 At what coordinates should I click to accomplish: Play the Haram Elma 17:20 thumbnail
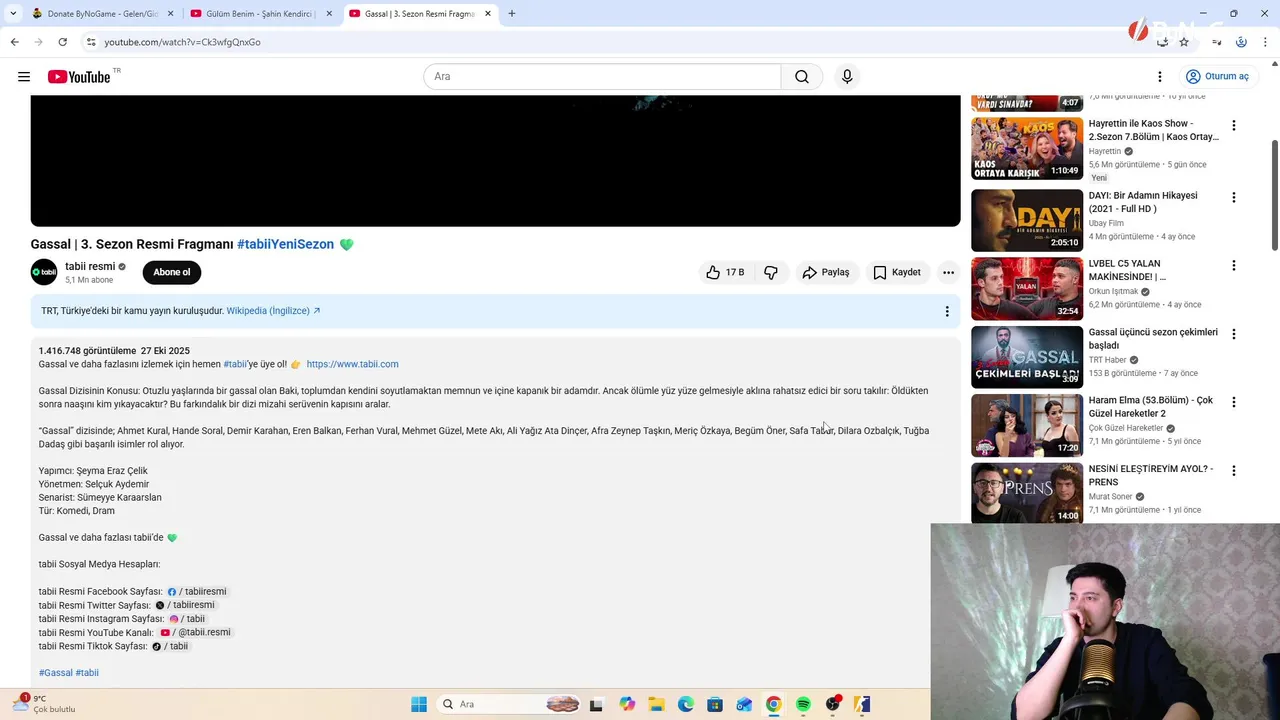pos(1027,425)
